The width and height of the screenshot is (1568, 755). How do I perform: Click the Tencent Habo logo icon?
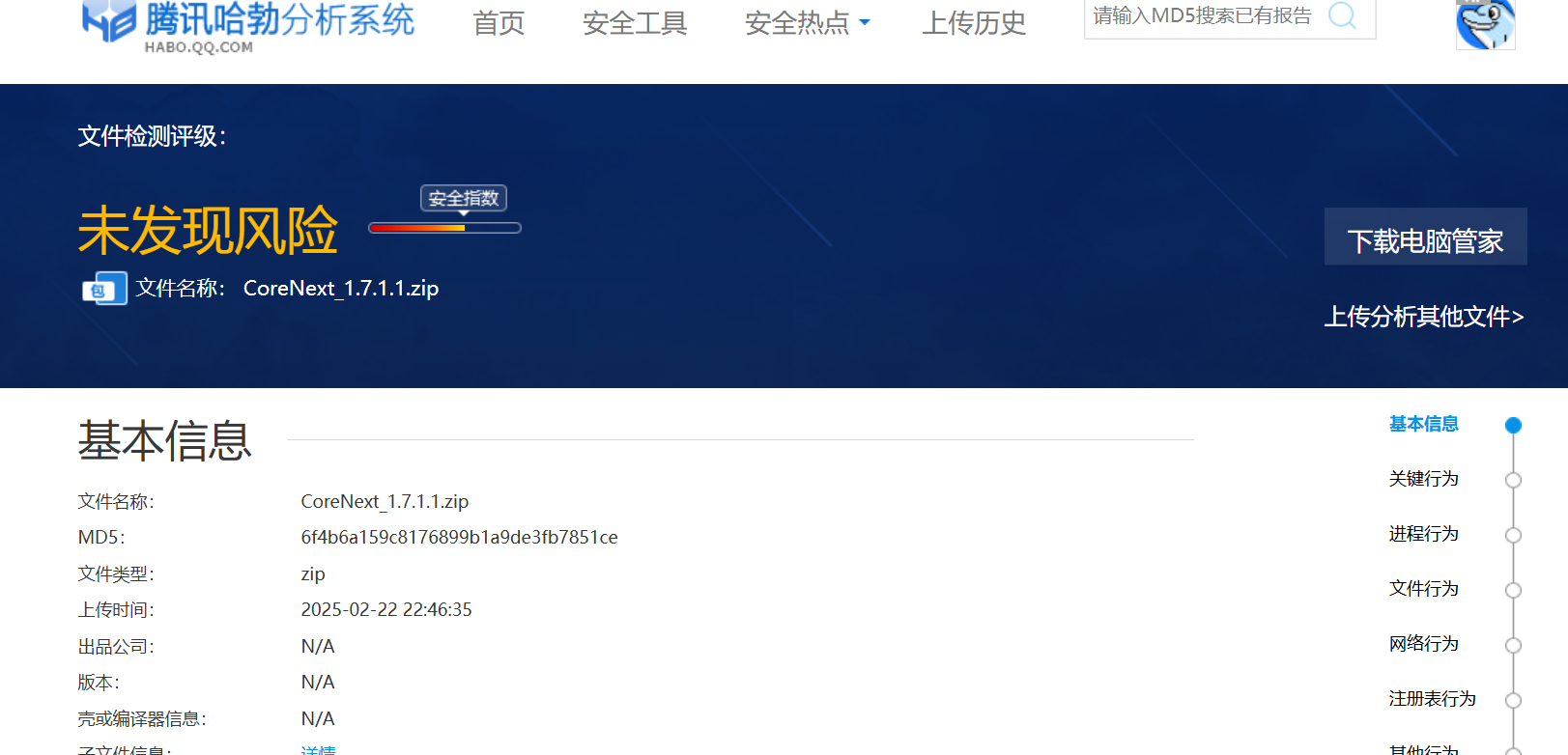(108, 21)
